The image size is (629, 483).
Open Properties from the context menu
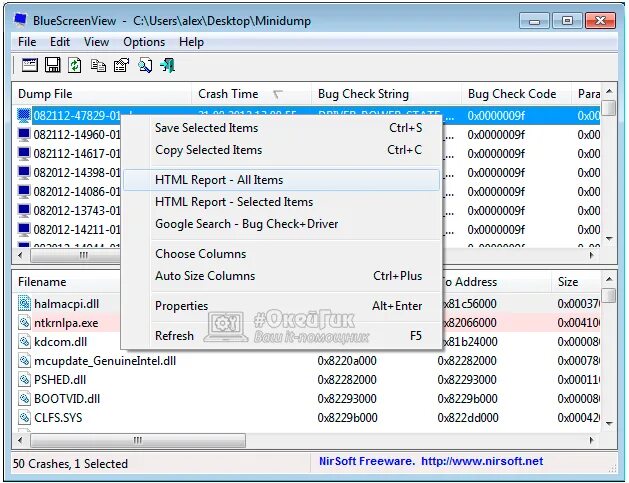(x=282, y=306)
